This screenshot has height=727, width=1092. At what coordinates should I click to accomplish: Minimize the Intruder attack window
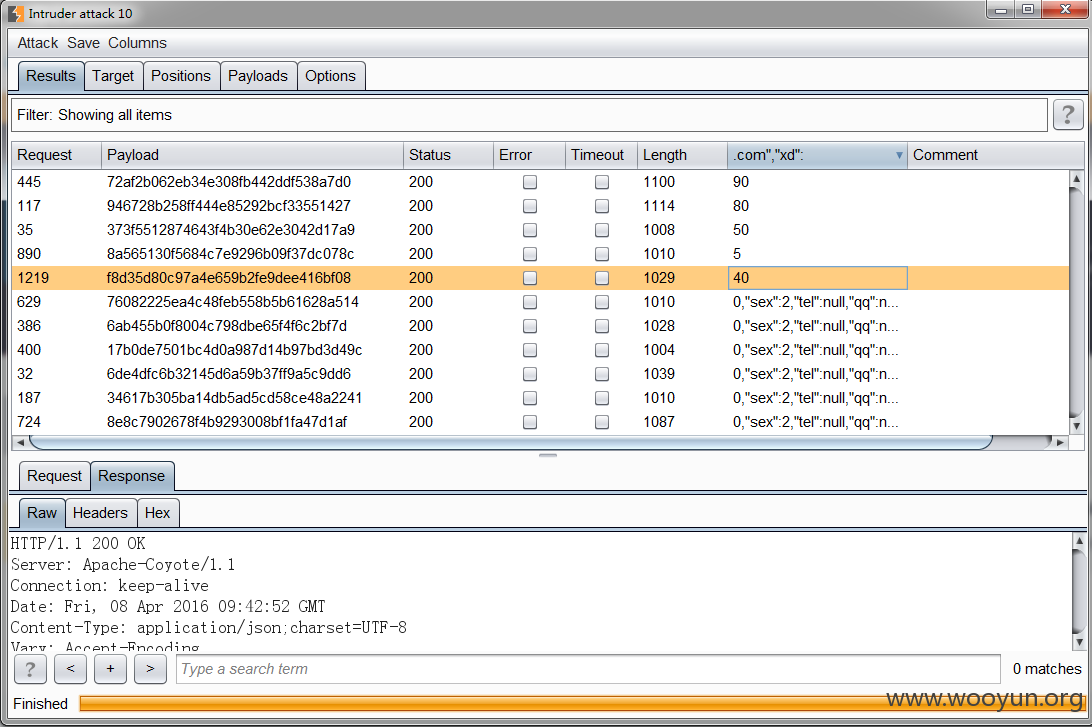pyautogui.click(x=1001, y=9)
